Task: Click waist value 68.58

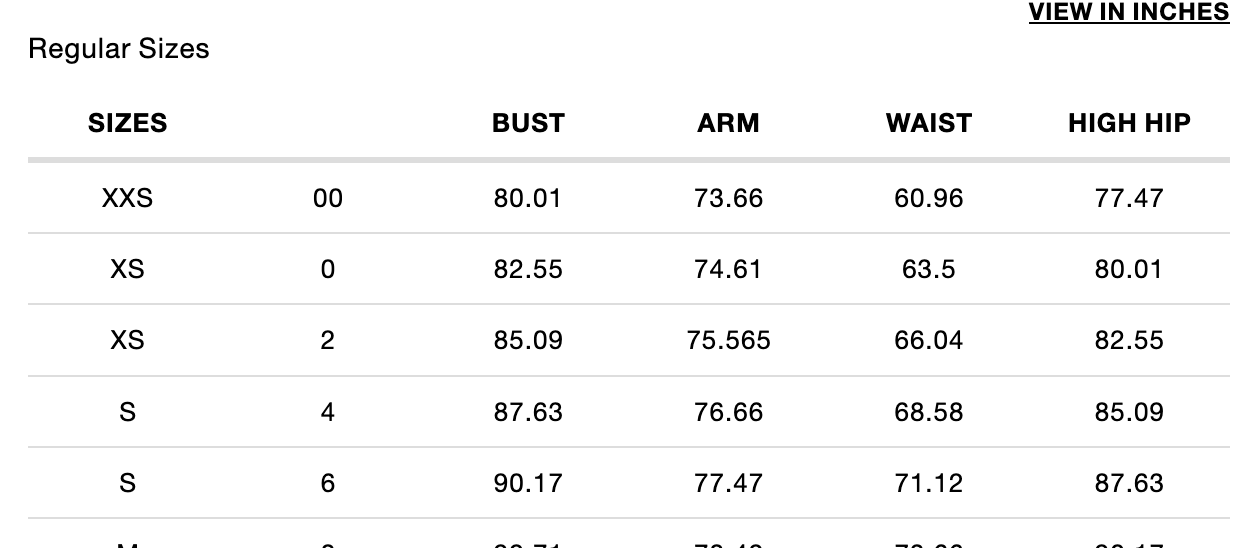Action: pos(928,412)
